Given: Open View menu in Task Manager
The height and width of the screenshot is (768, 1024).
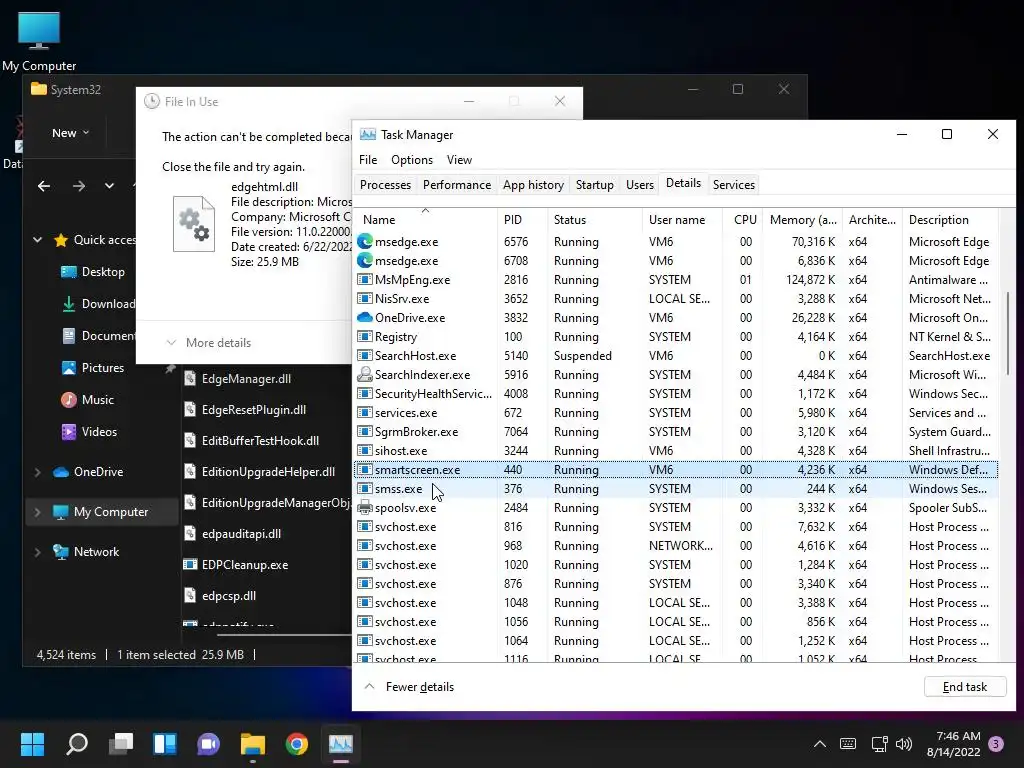Looking at the screenshot, I should (x=459, y=160).
